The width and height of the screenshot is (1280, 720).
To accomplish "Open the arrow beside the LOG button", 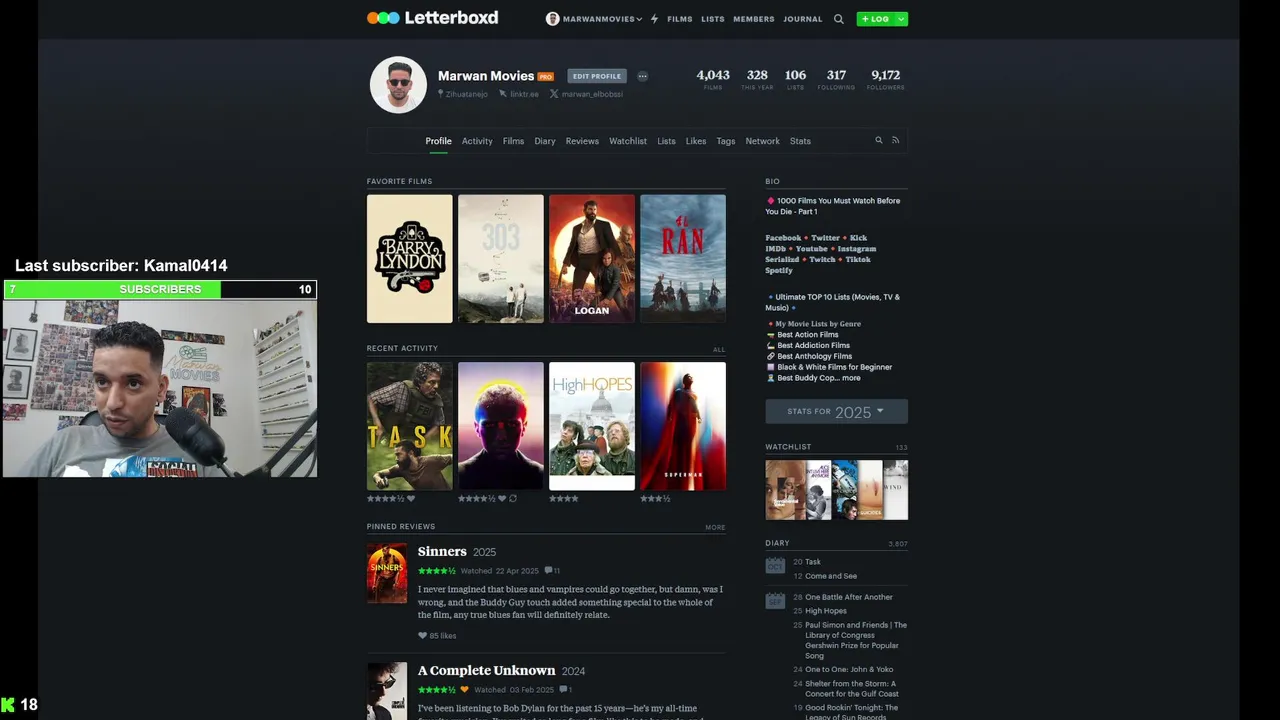I will (901, 19).
